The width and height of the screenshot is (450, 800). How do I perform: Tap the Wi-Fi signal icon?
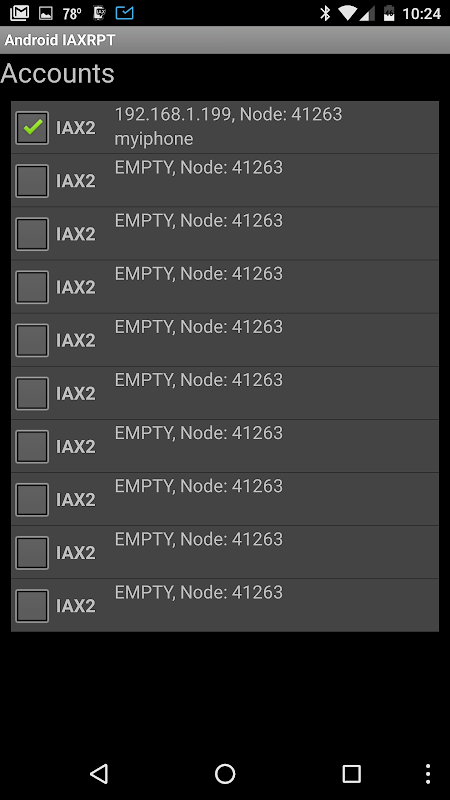pos(347,13)
